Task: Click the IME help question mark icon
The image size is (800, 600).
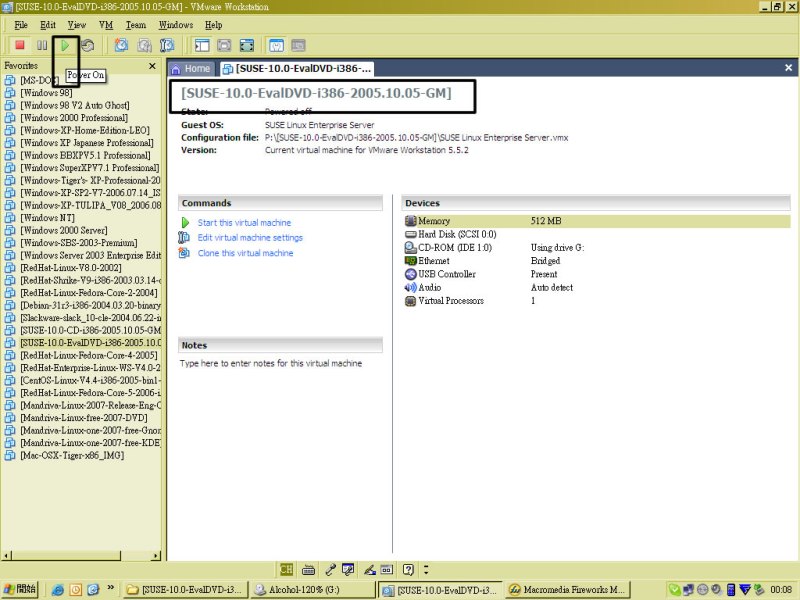Action: 408,569
